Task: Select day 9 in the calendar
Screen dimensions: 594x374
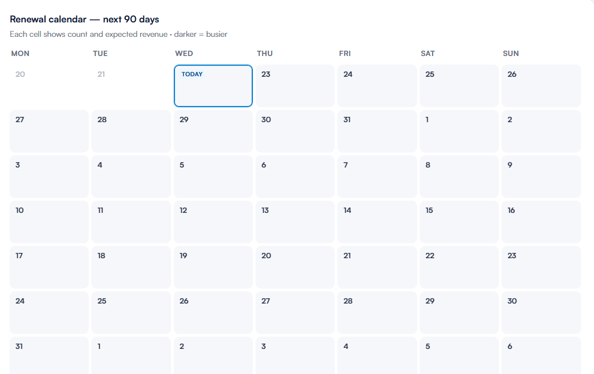Action: (x=541, y=177)
